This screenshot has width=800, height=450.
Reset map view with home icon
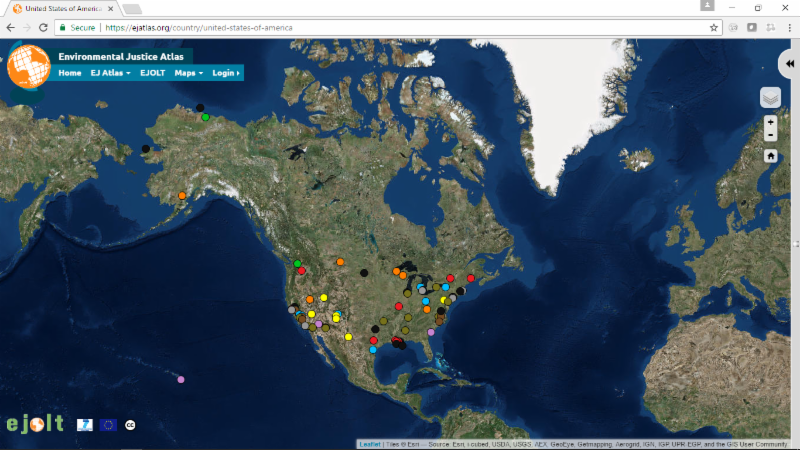[770, 156]
